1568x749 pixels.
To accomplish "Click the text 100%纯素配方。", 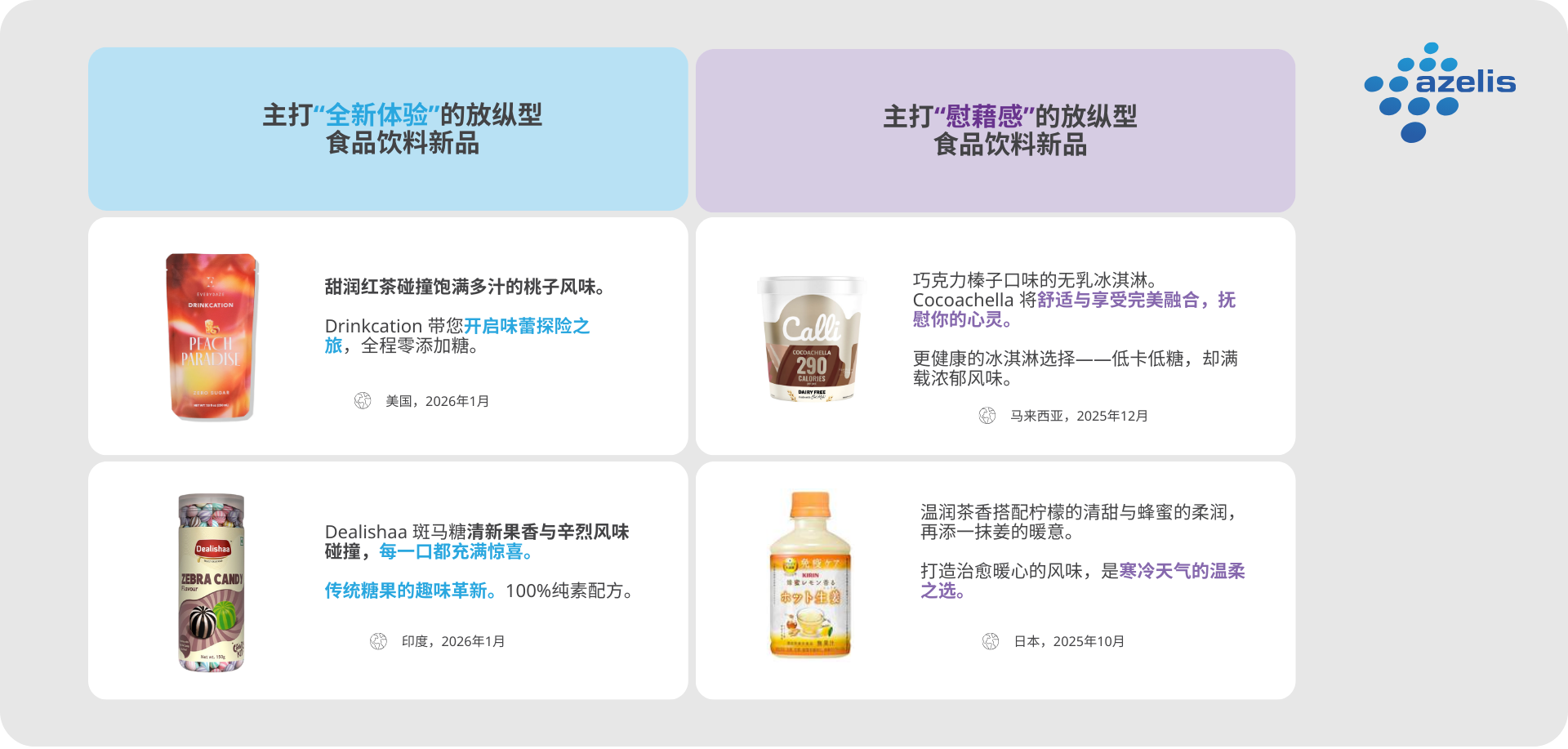I will (x=572, y=591).
